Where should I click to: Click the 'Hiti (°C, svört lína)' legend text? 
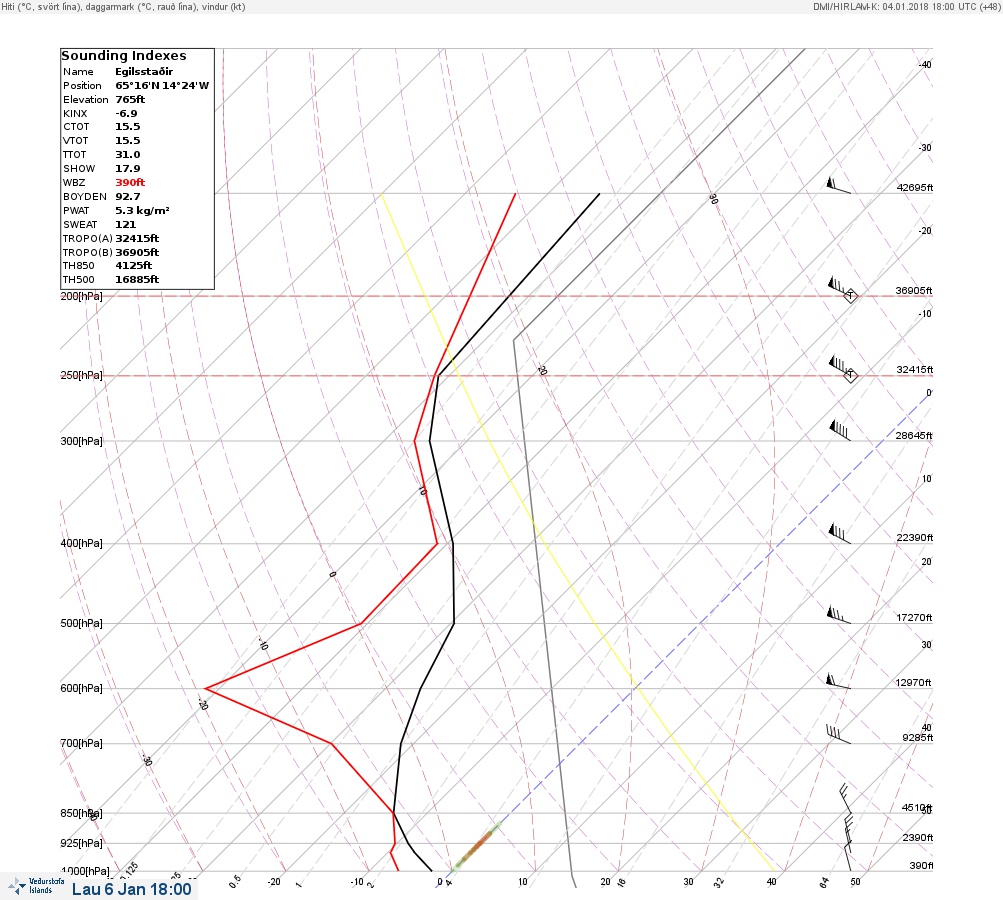pos(42,6)
